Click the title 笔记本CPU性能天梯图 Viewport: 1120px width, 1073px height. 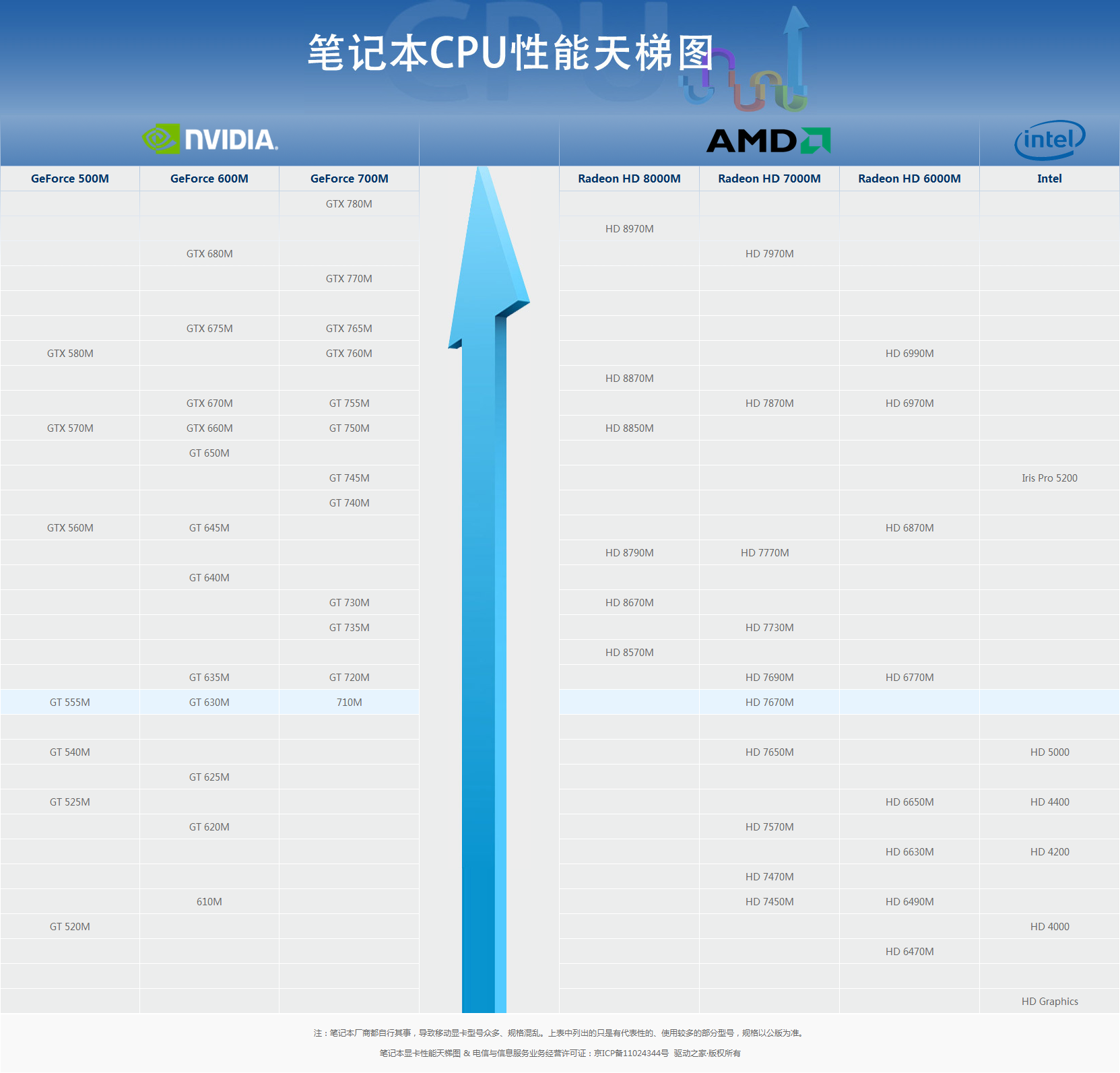pyautogui.click(x=511, y=53)
